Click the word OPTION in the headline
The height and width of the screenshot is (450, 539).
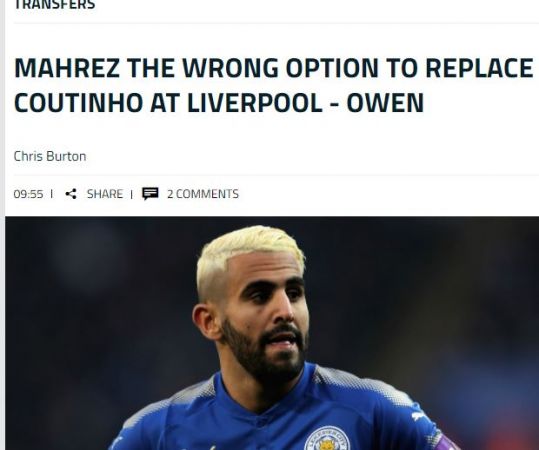coord(332,68)
